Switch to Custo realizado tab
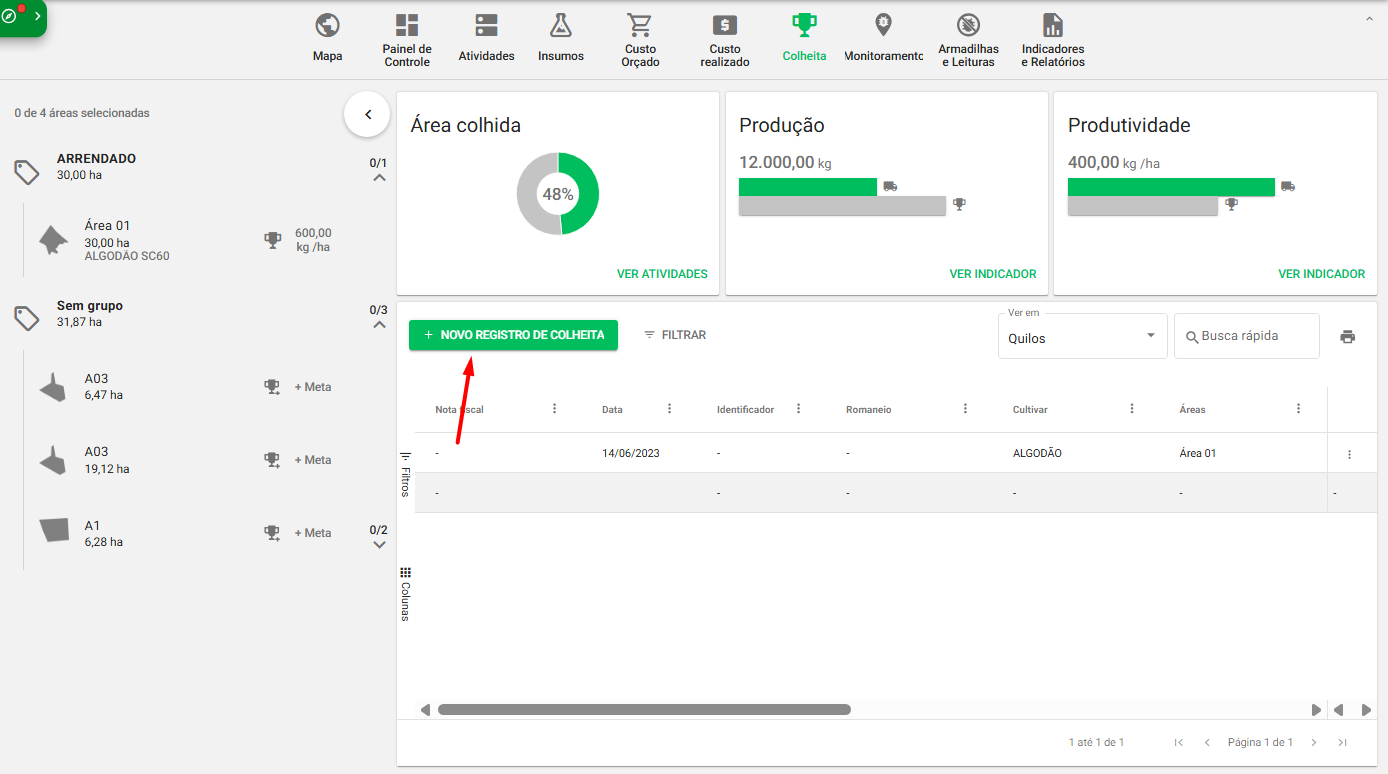1388x774 pixels. pos(725,40)
